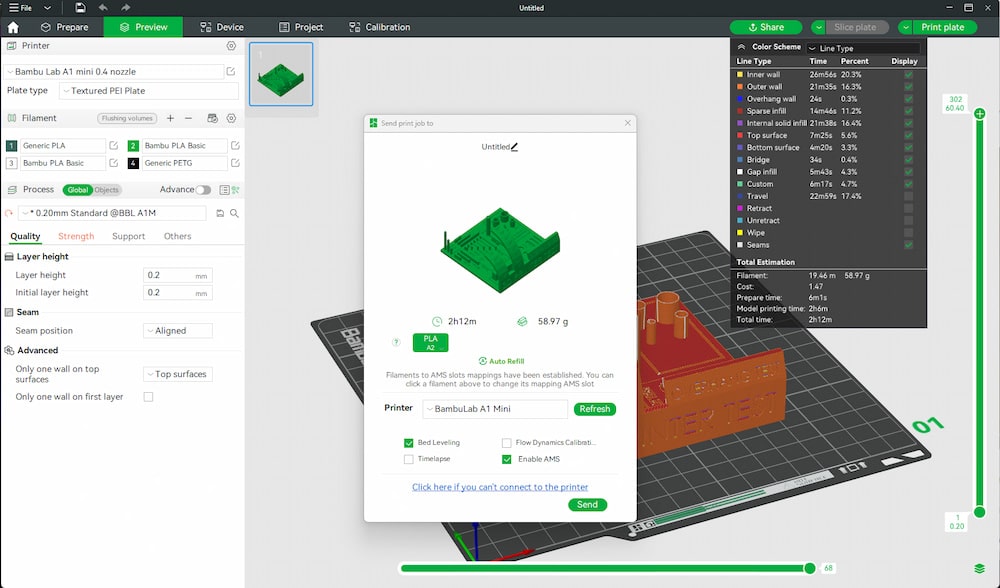Click the layers icon at bottom right
1000x588 pixels.
coord(980,568)
